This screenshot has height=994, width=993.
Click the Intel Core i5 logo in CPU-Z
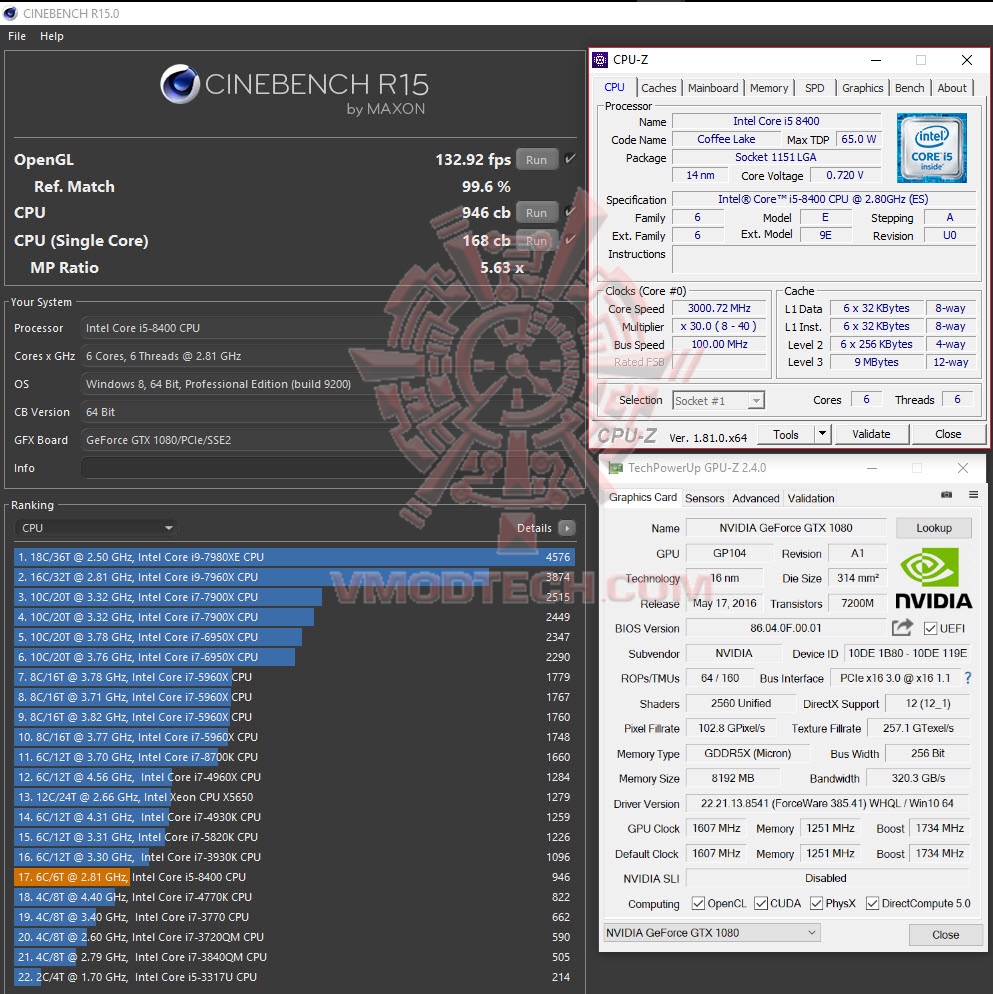point(931,148)
